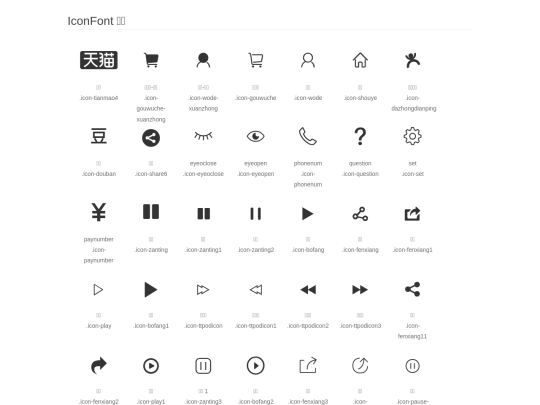This screenshot has width=540, height=405.
Task: Select the yen paynumber icon
Action: 98,212
